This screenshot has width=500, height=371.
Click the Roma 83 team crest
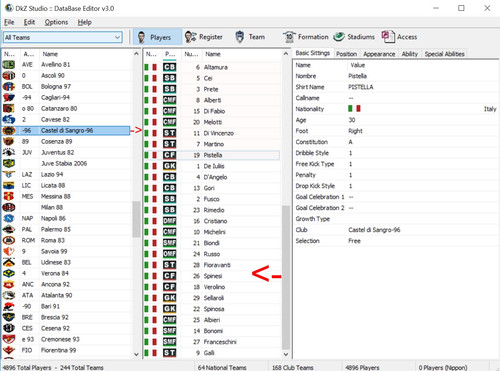[9, 241]
